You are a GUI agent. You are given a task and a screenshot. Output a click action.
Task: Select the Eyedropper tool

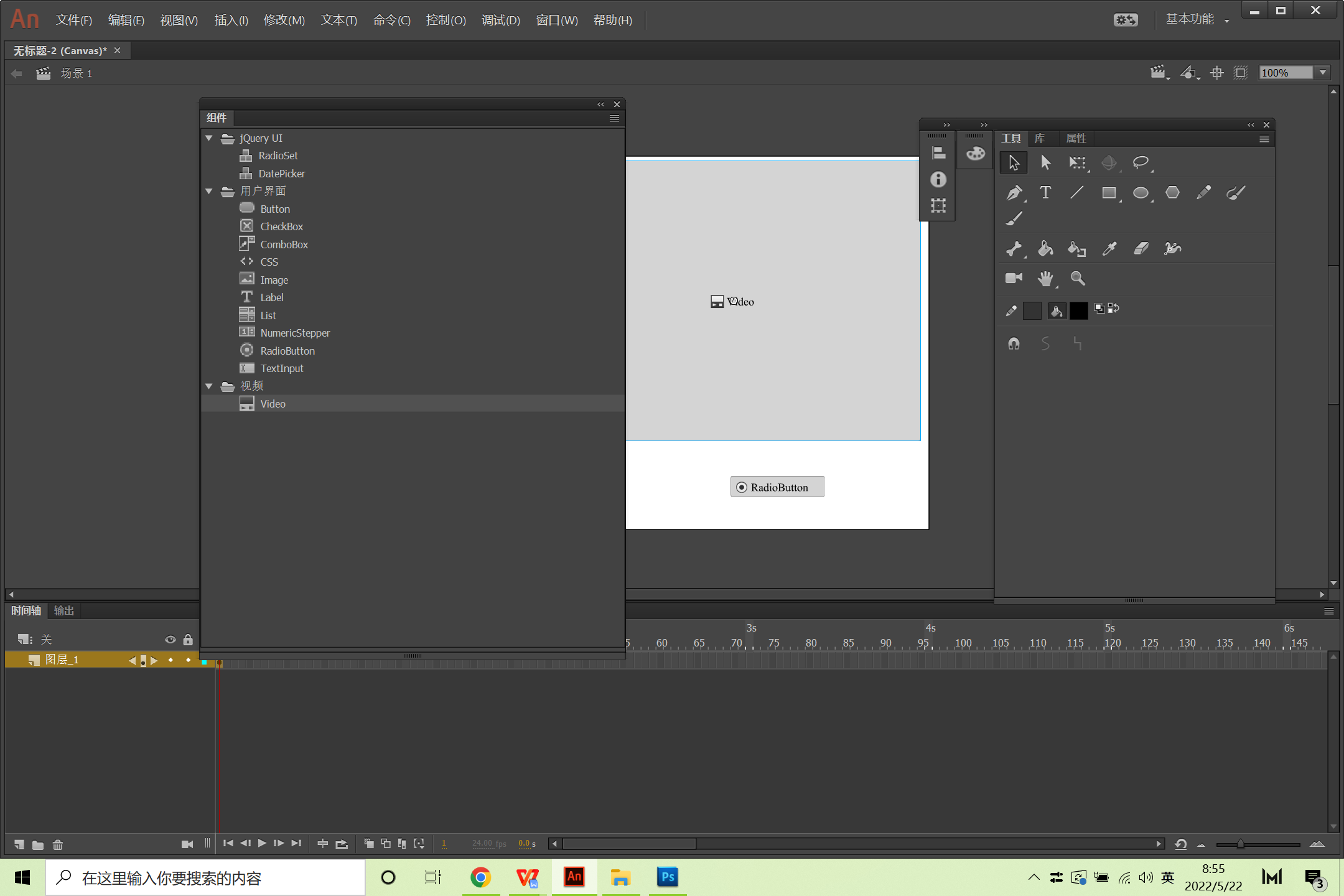(1109, 249)
